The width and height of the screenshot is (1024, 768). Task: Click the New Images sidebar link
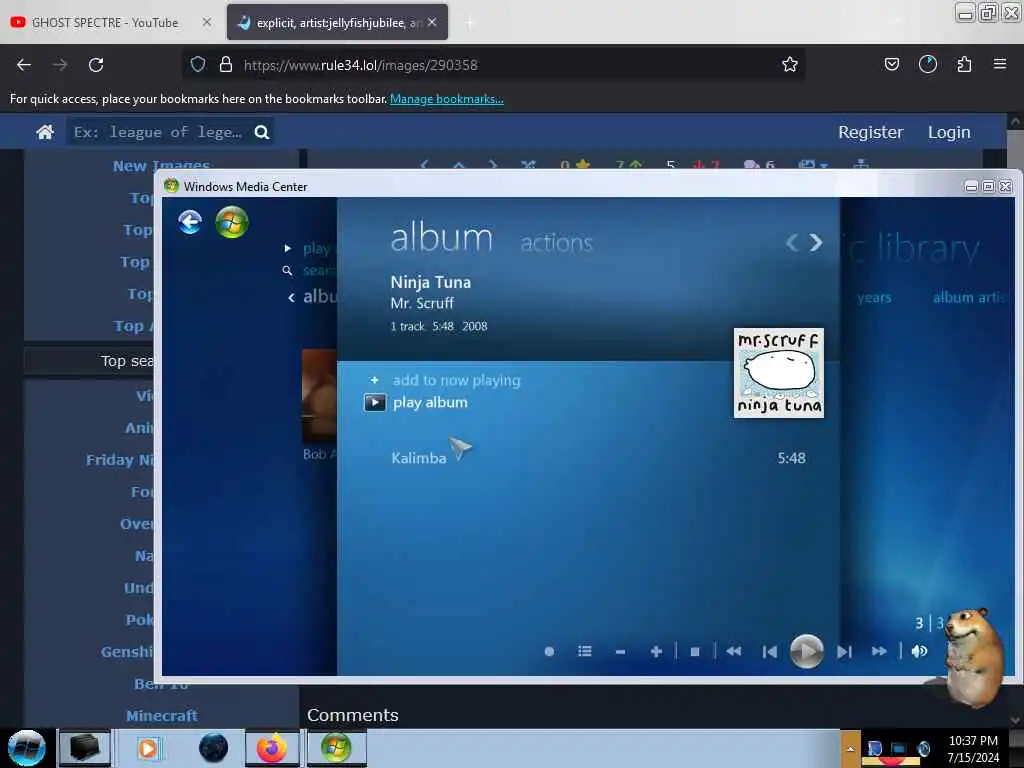pyautogui.click(x=161, y=165)
